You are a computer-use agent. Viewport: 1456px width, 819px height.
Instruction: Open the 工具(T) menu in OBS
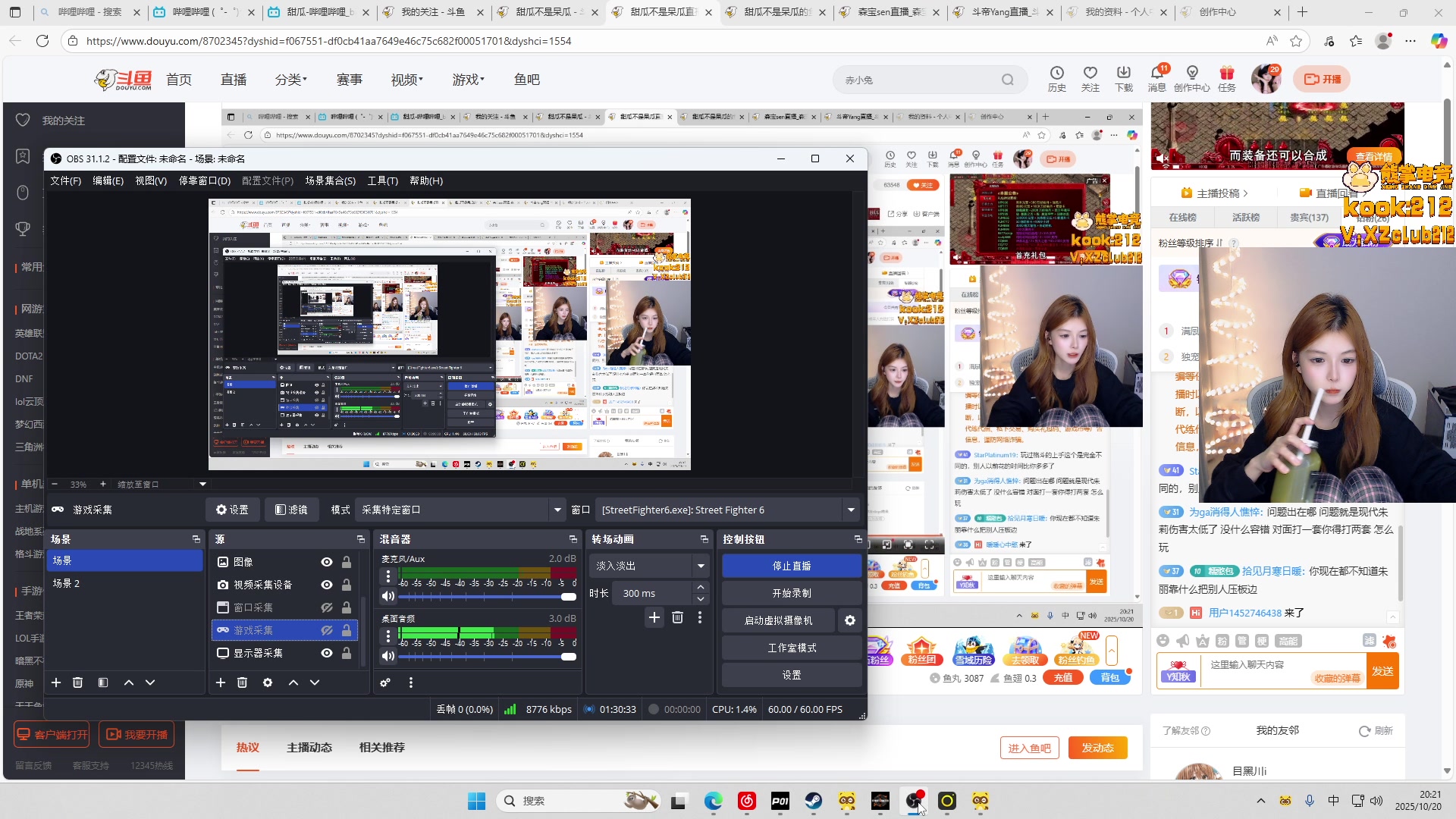point(383,180)
